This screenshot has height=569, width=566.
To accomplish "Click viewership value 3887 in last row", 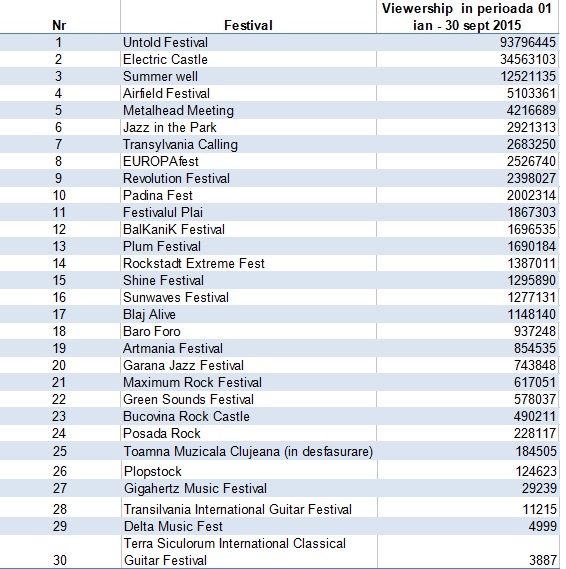I will (x=543, y=560).
